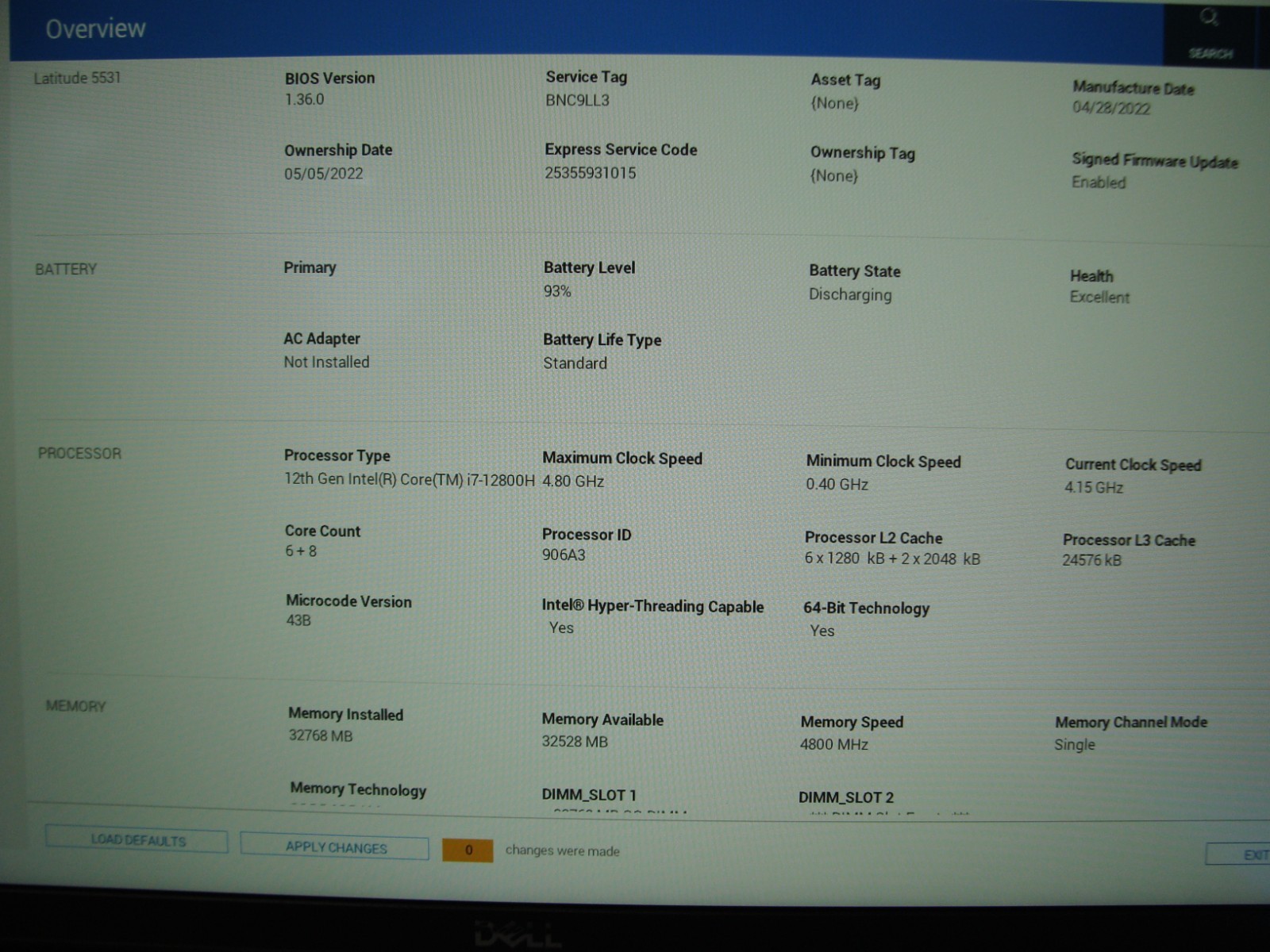Select the Hyper-Threading Capable Yes value
Viewport: 1270px width, 952px height.
pos(561,628)
